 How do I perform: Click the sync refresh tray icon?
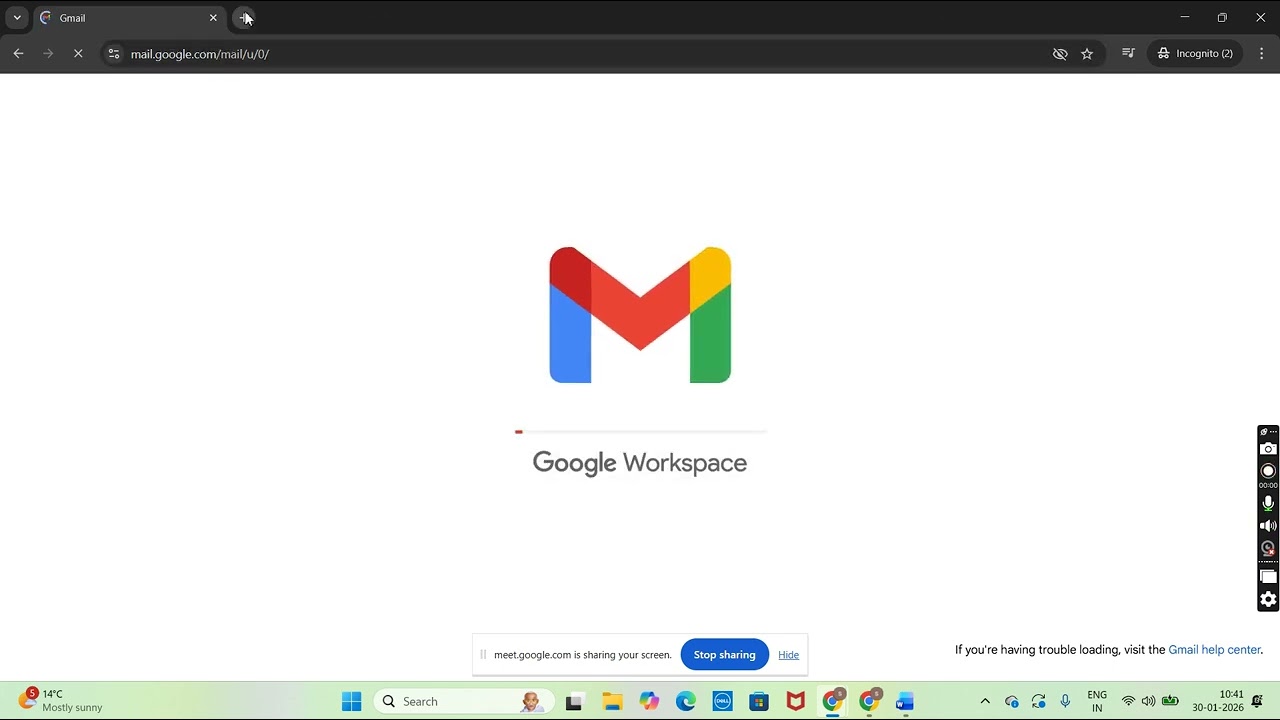click(1039, 702)
